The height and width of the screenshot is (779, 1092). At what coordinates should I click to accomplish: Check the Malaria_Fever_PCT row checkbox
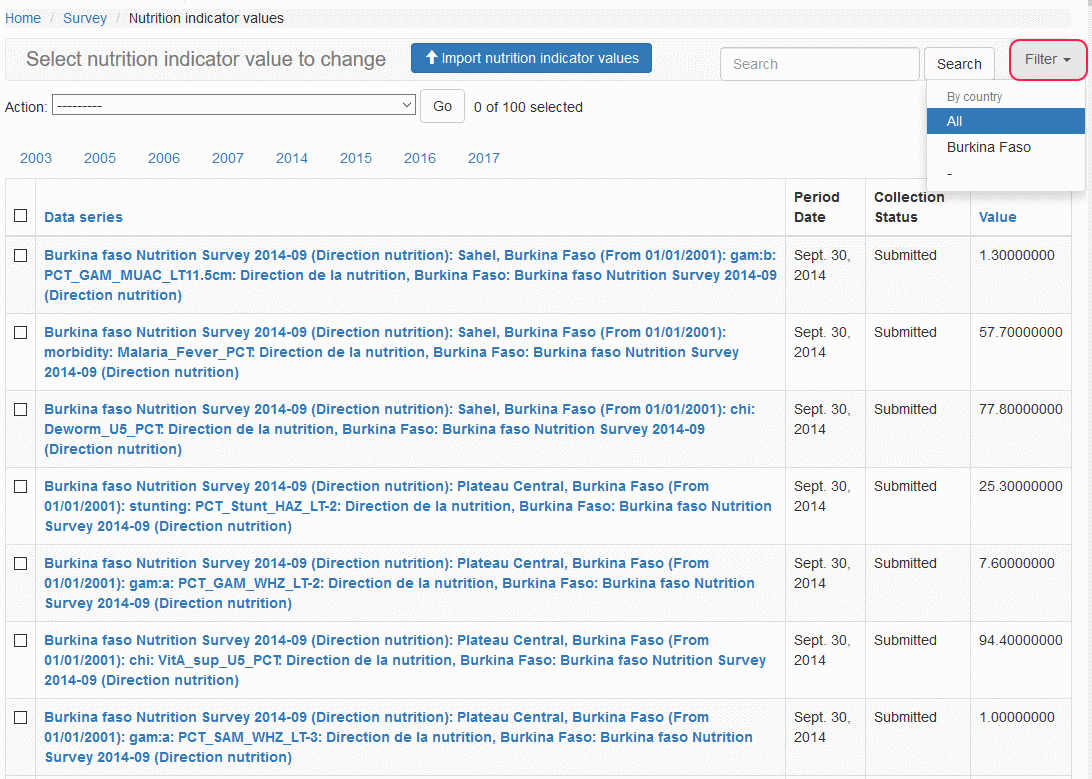20,332
